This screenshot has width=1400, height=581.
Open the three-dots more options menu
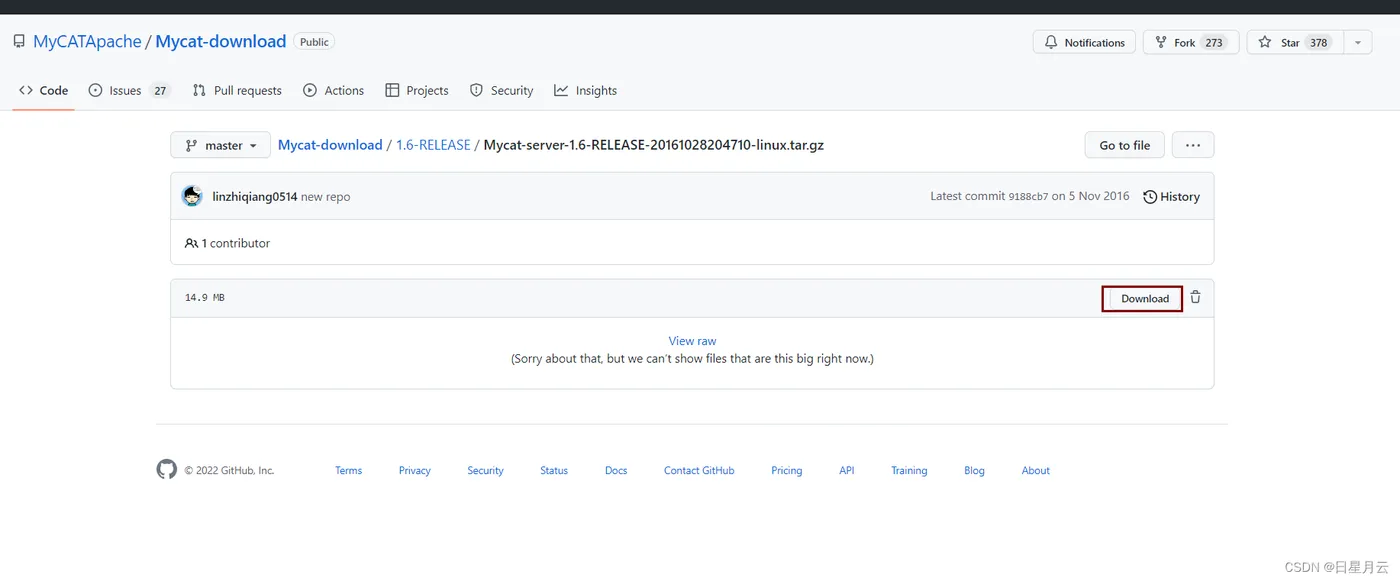tap(1193, 145)
